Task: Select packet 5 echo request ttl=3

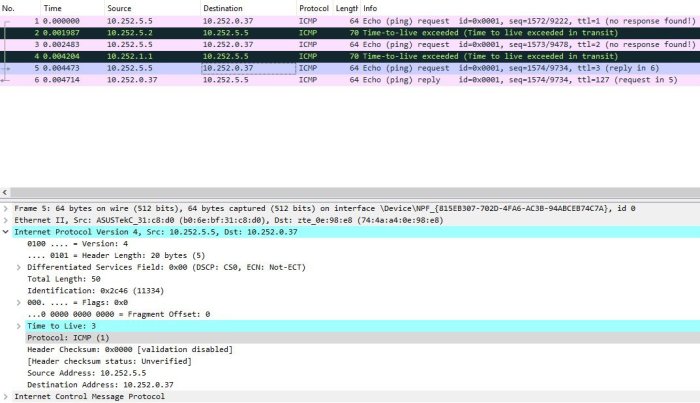Action: 350,68
